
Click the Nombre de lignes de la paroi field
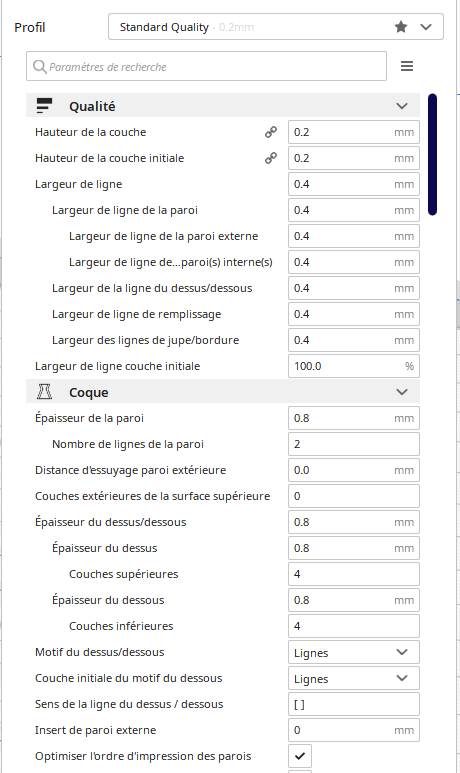354,444
